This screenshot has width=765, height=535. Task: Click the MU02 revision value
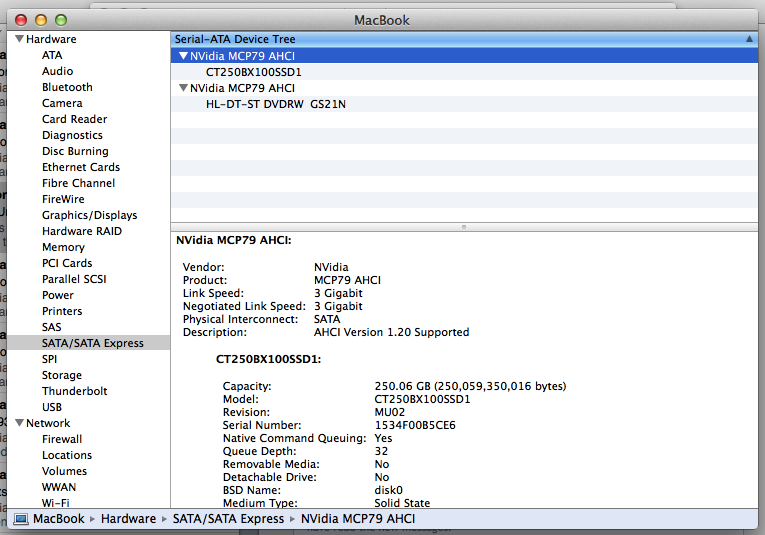pos(389,412)
